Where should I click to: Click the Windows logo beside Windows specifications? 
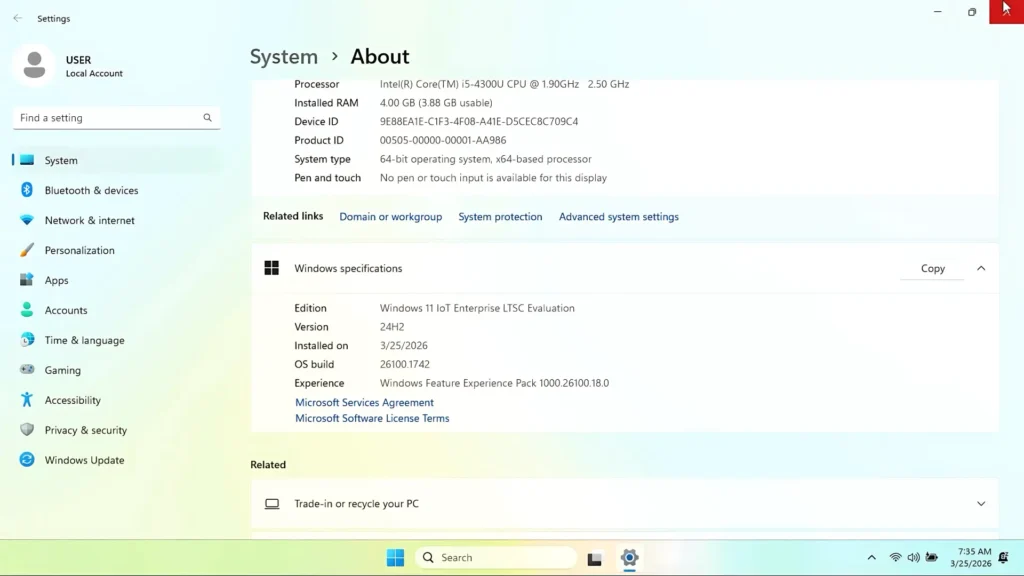coord(272,268)
